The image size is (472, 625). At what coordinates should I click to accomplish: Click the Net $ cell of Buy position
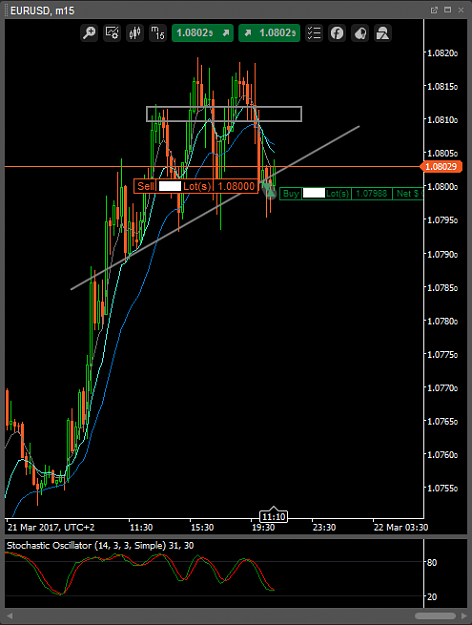[x=407, y=194]
